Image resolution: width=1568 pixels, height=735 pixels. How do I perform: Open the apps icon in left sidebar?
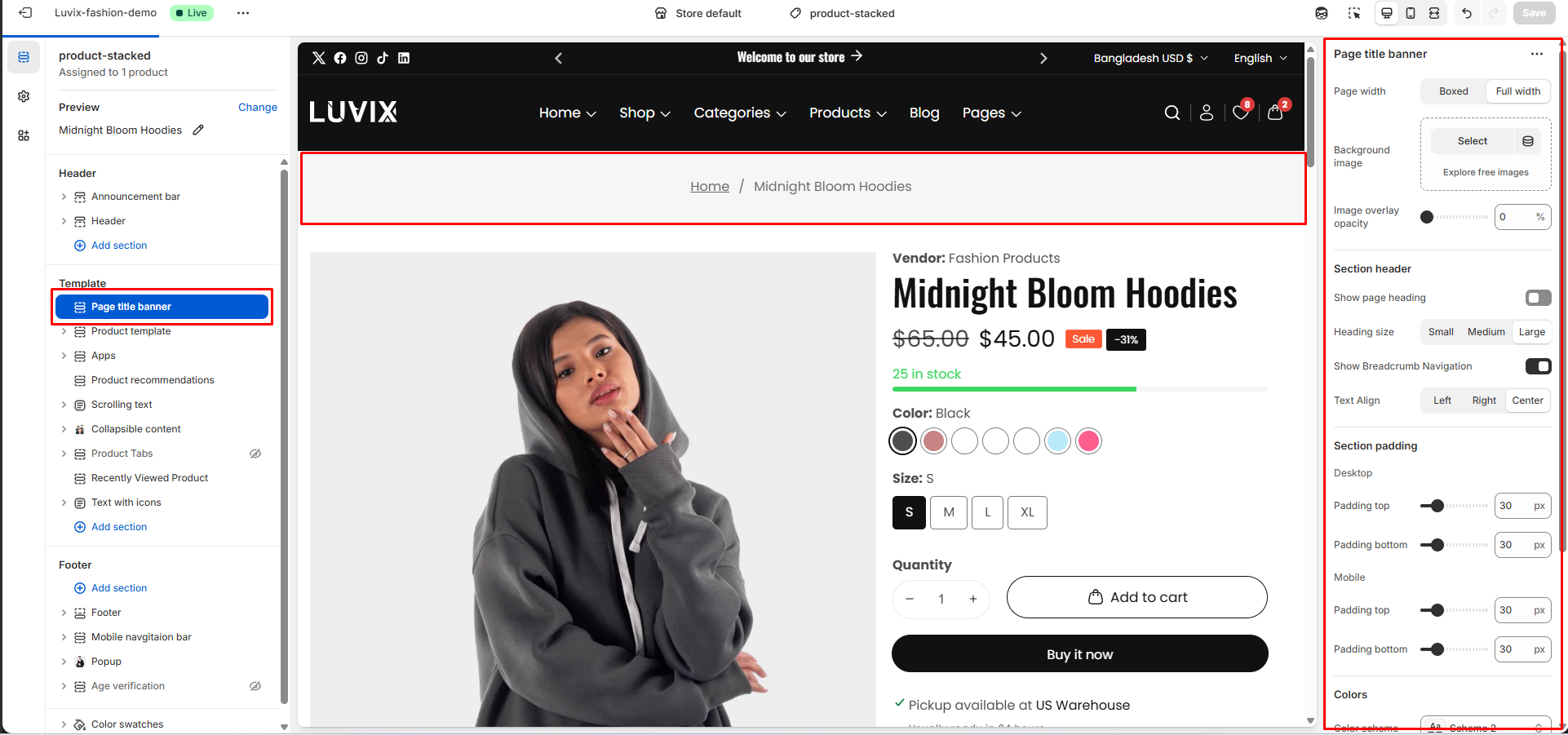(x=24, y=135)
